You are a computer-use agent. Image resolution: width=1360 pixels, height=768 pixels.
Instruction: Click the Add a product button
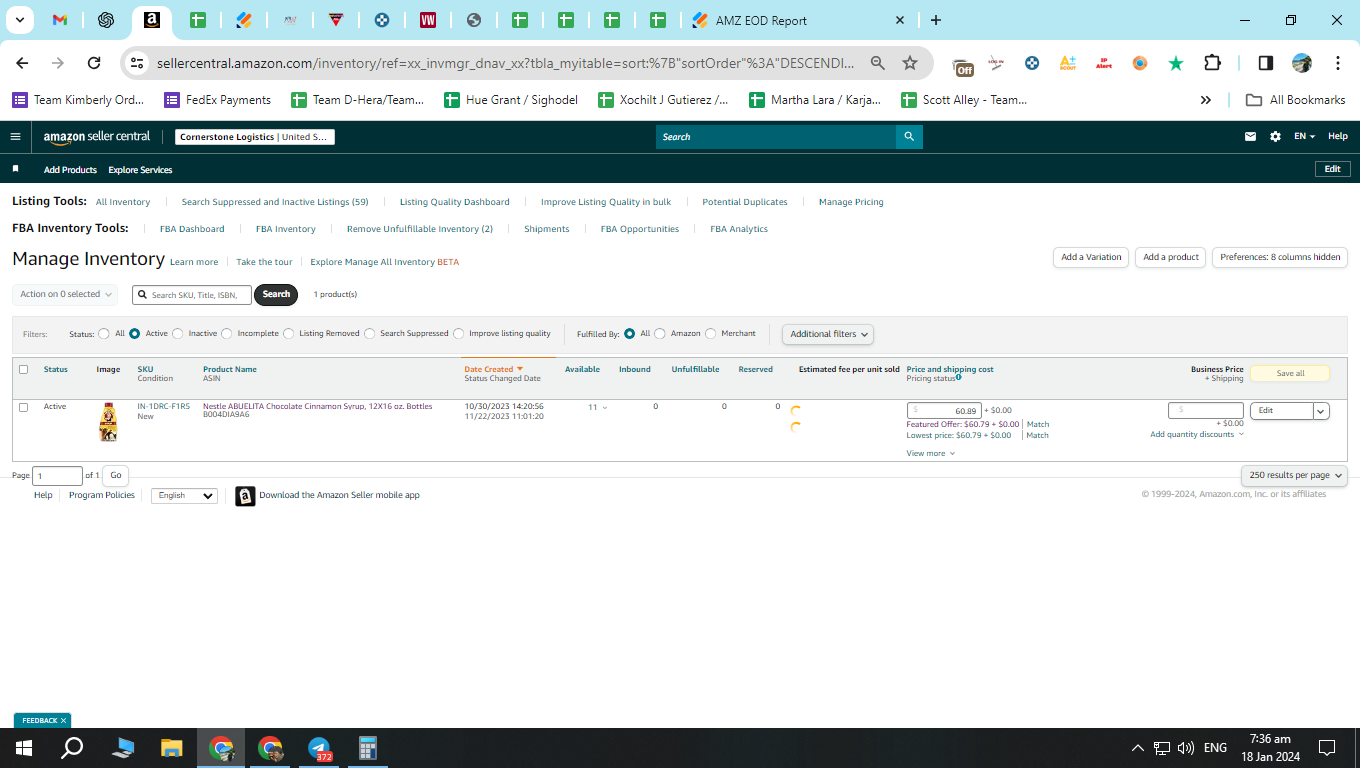click(x=1171, y=257)
